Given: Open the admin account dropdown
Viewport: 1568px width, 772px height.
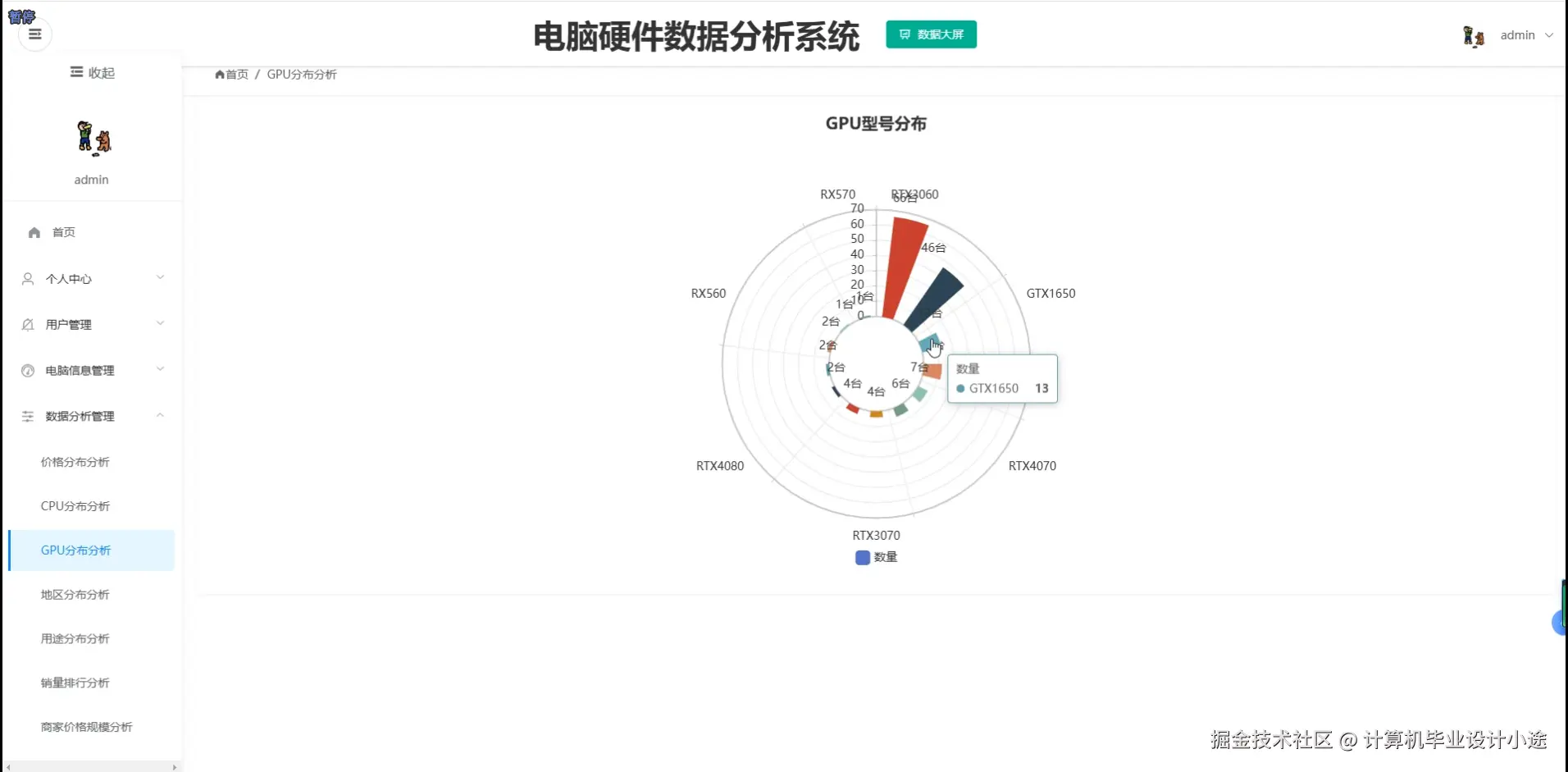Looking at the screenshot, I should pos(1526,35).
